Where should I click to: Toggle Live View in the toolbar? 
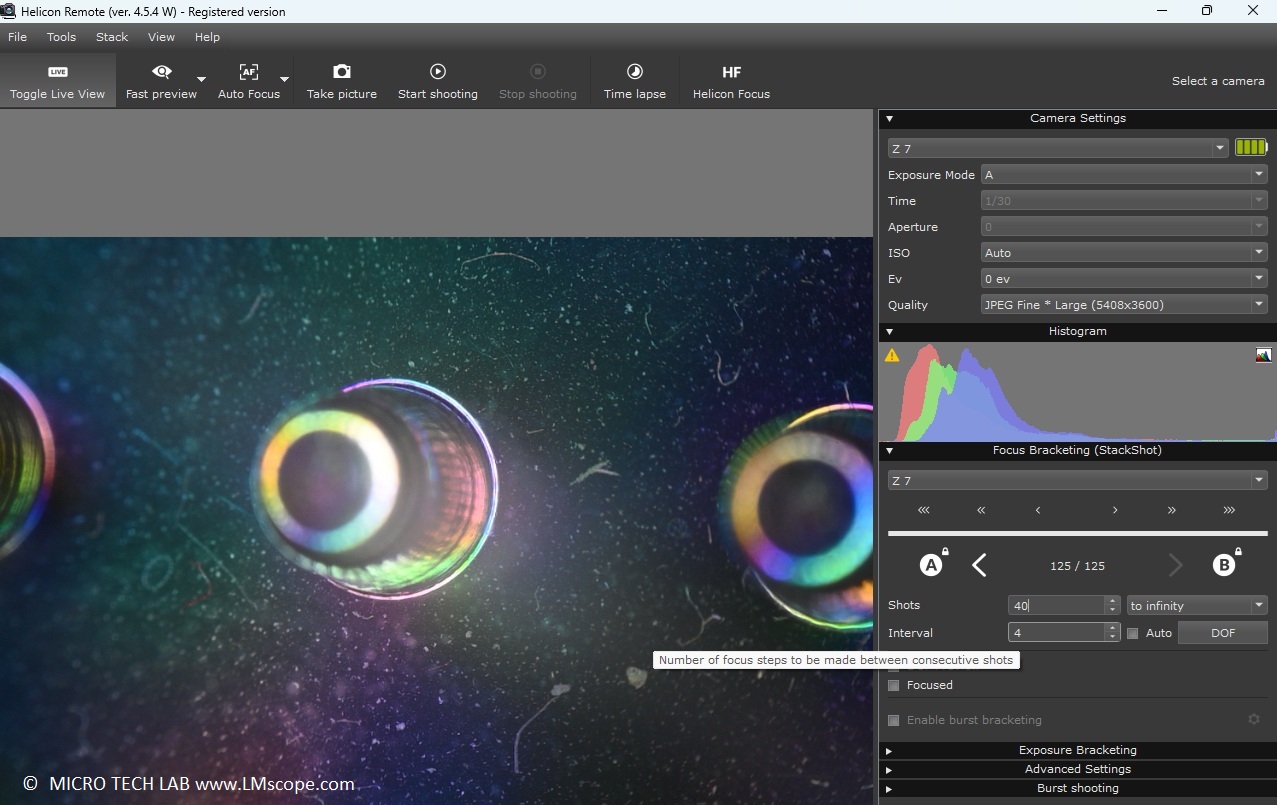click(57, 81)
